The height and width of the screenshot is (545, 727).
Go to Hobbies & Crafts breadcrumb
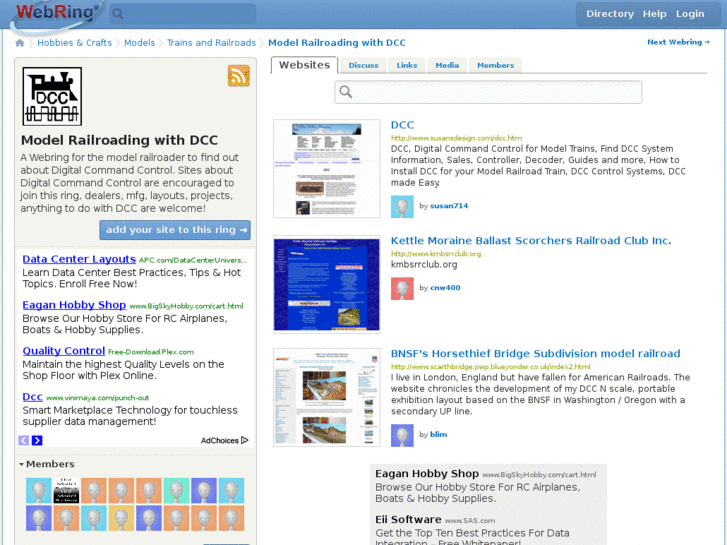point(74,43)
